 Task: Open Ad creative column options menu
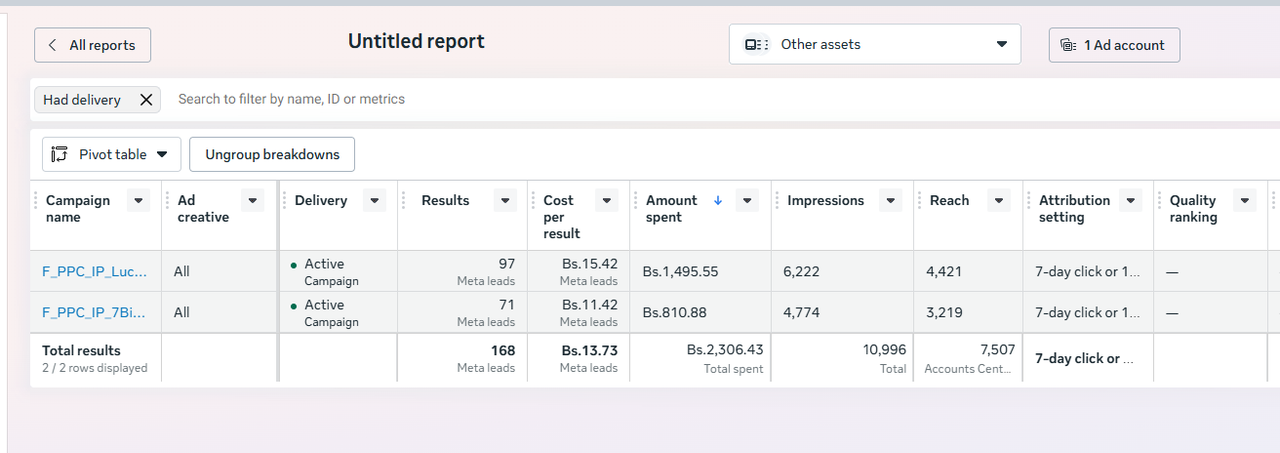(x=253, y=201)
